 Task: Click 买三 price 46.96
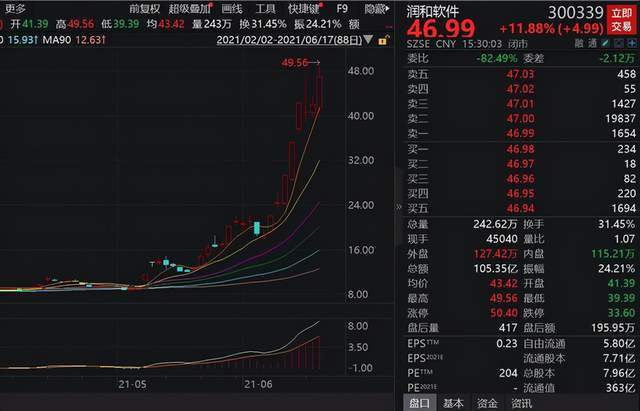tap(520, 179)
